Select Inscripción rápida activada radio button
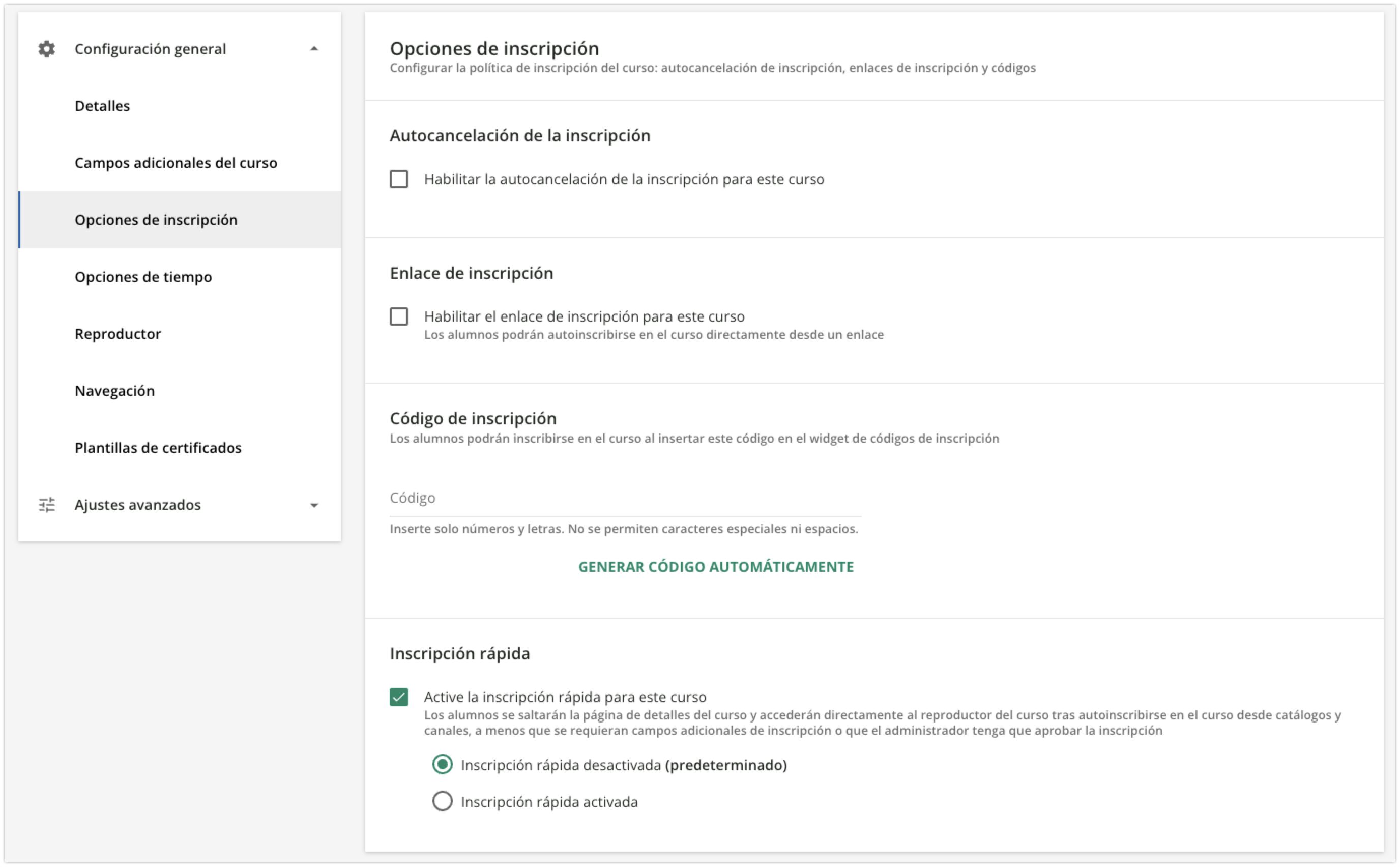This screenshot has height=867, width=1400. point(442,802)
